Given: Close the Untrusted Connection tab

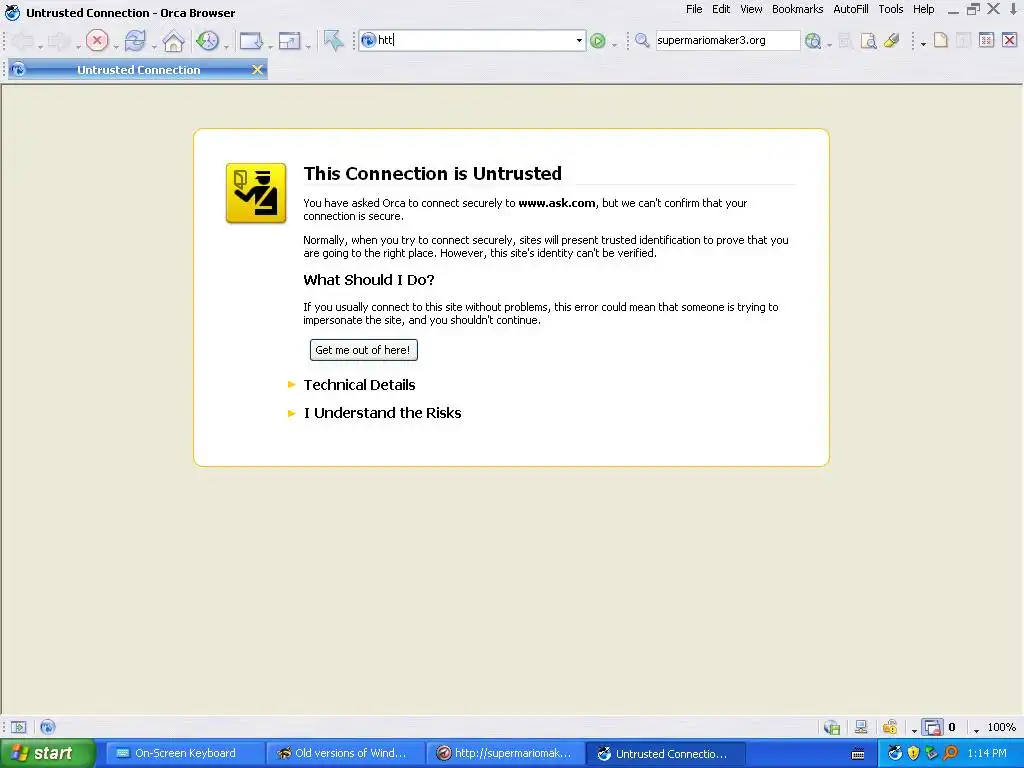Looking at the screenshot, I should point(258,70).
